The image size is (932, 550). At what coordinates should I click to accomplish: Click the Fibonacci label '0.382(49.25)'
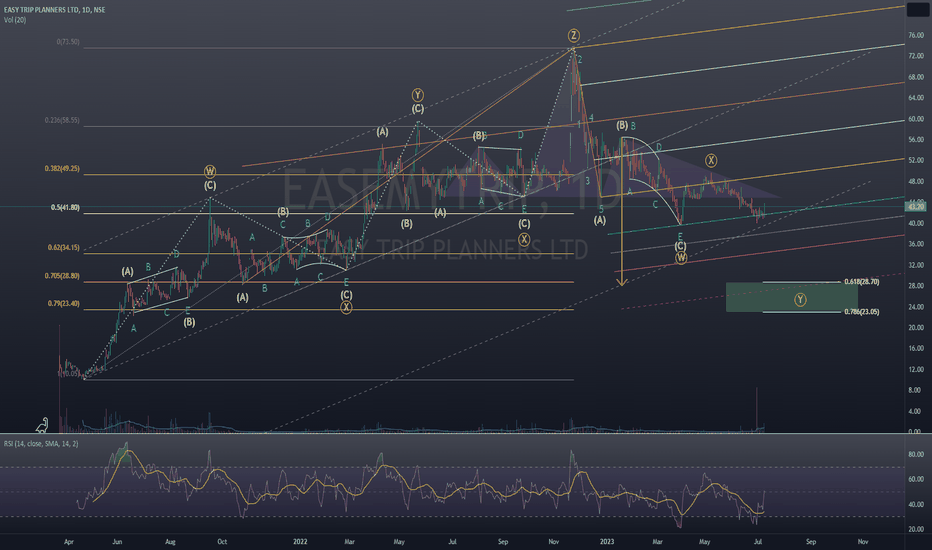[x=62, y=169]
